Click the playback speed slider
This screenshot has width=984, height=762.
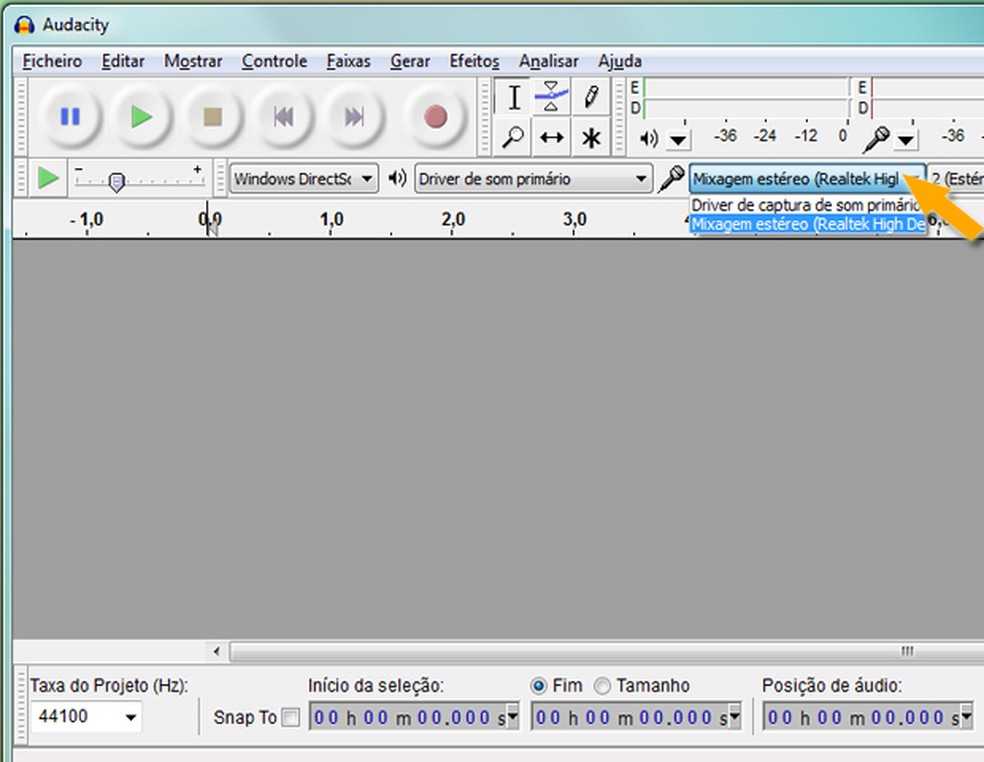coord(117,182)
